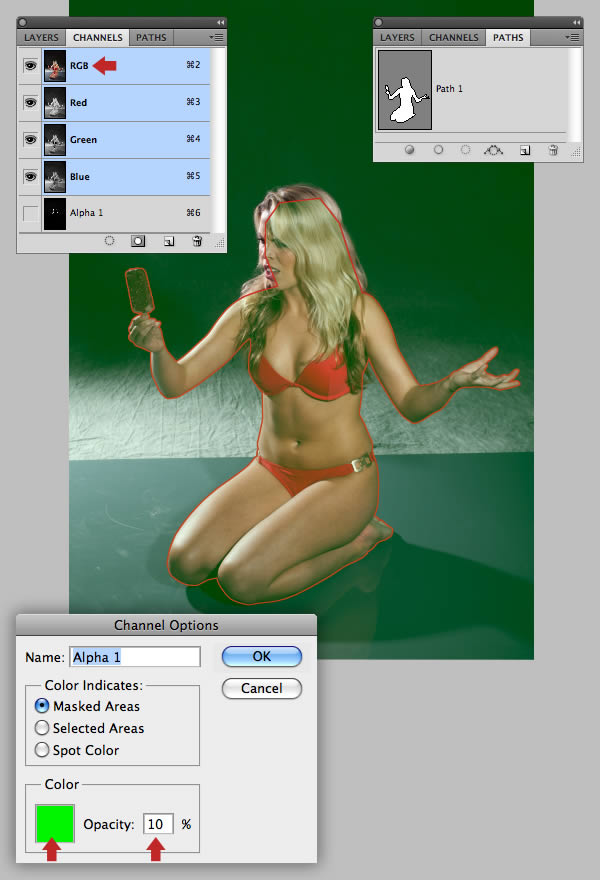Open Channels tab in right panel
600x880 pixels.
click(454, 38)
